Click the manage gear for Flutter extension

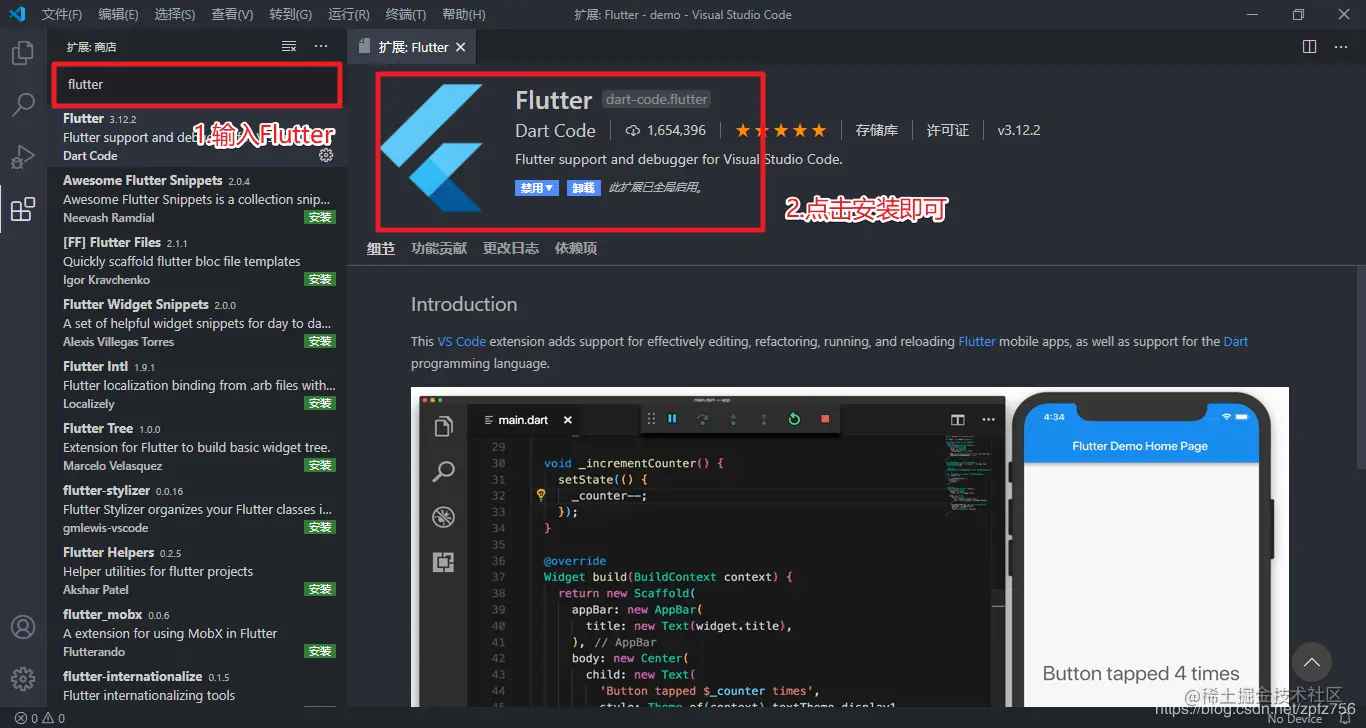click(326, 155)
